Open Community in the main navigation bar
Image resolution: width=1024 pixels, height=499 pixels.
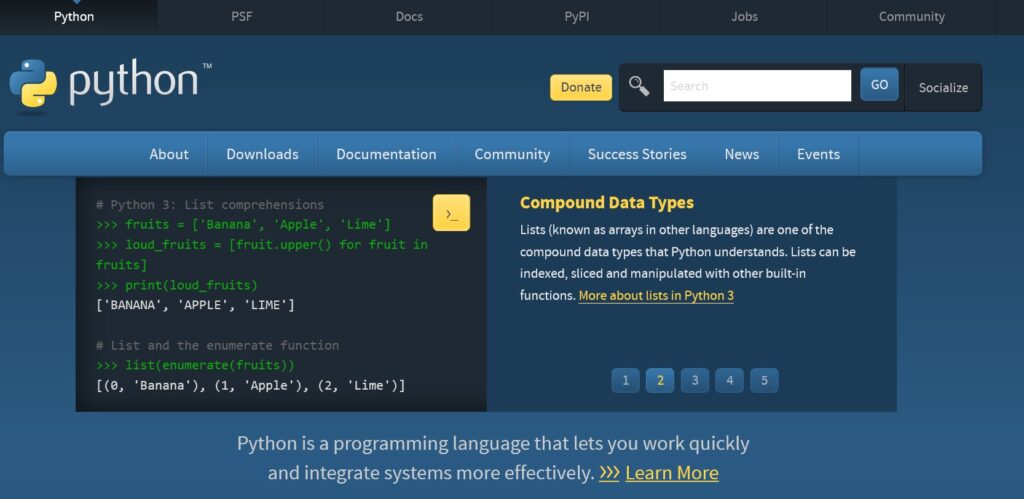(x=512, y=154)
